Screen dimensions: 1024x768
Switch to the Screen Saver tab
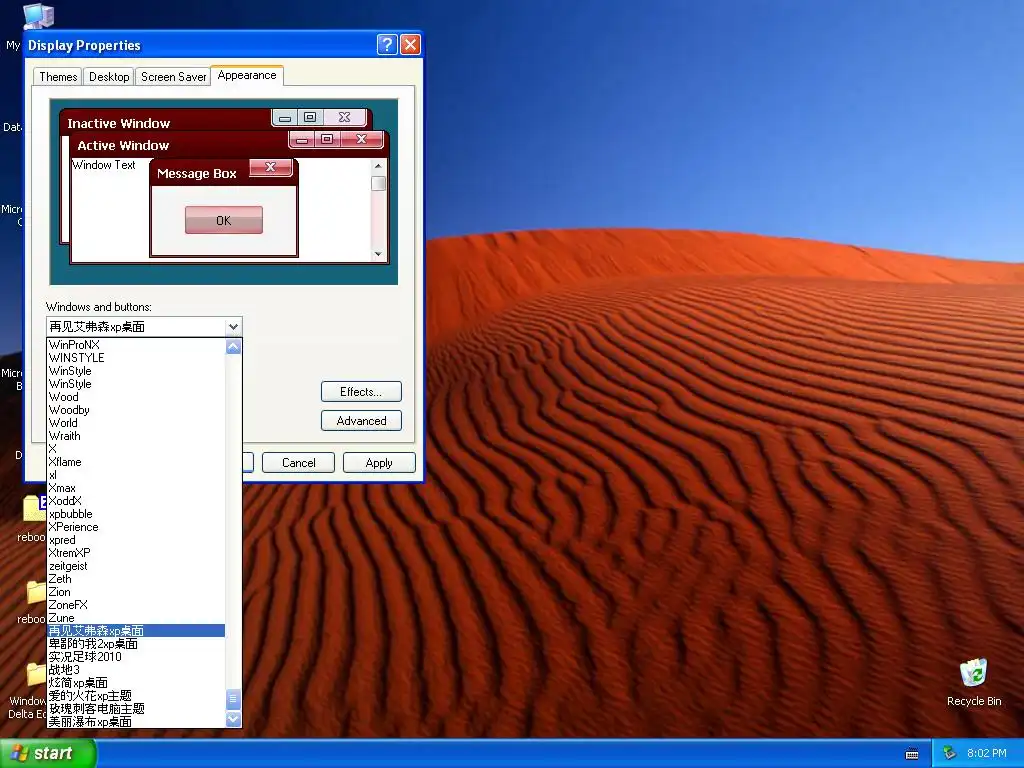(x=173, y=77)
